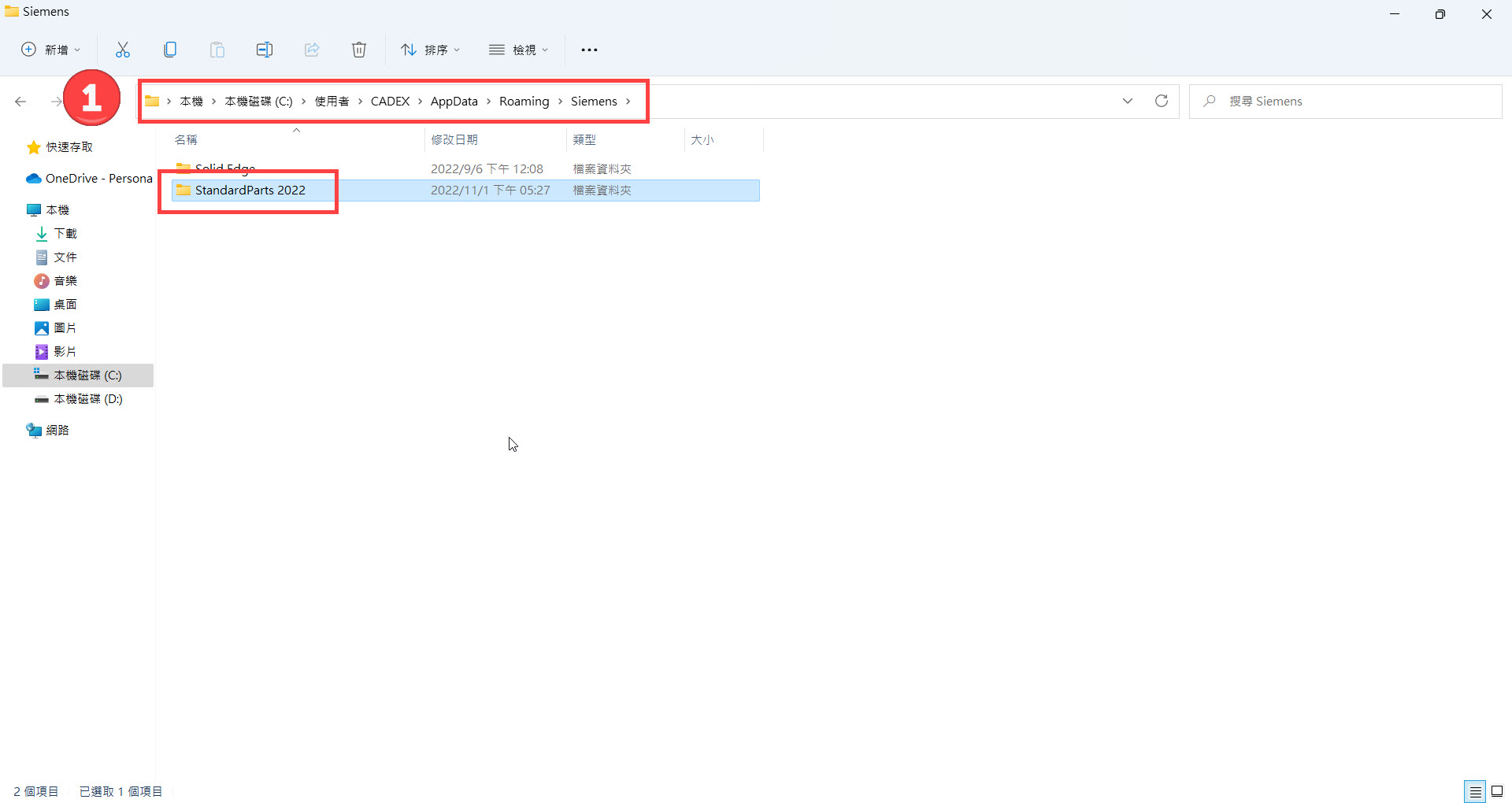Open the 檢視 (View) dropdown

point(519,50)
